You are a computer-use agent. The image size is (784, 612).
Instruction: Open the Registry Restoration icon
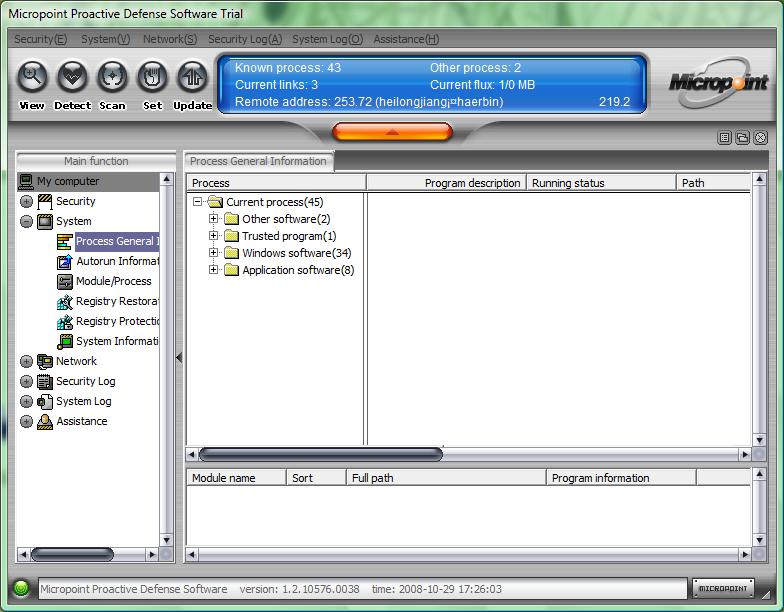pos(64,302)
